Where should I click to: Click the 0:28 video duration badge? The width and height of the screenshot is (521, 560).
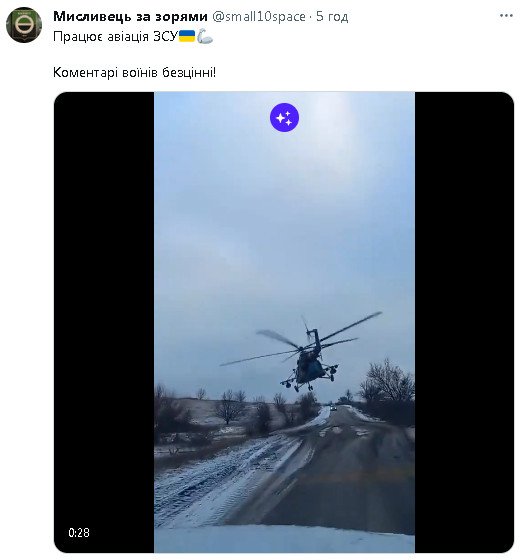click(79, 532)
